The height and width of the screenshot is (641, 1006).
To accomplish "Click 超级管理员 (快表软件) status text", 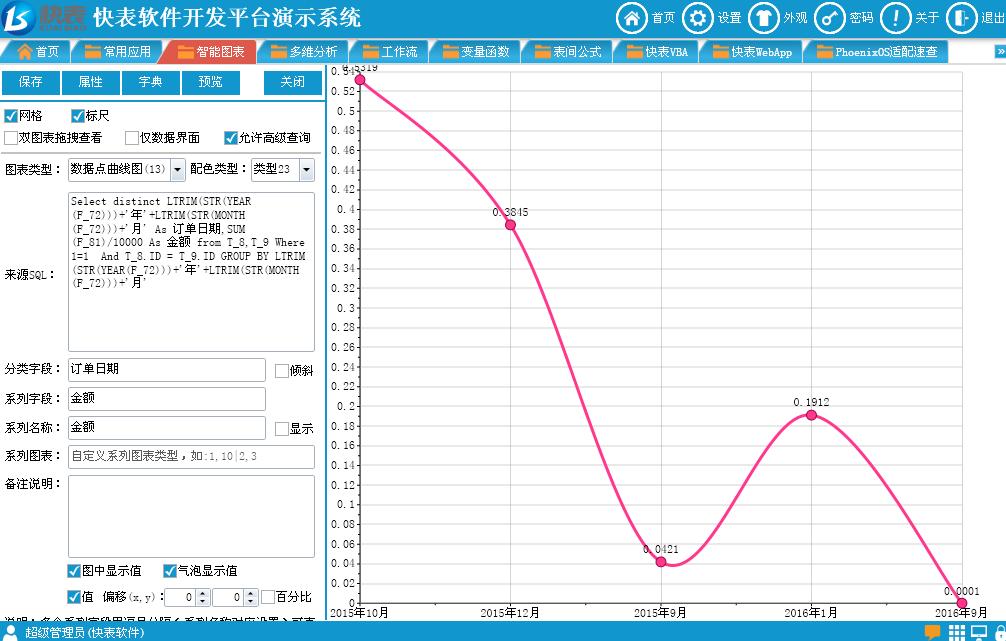I will tap(84, 633).
